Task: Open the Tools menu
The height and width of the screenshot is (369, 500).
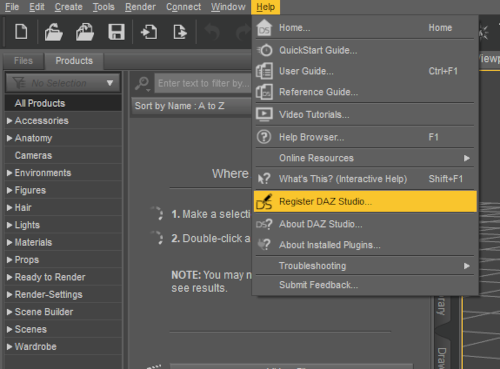Action: (103, 7)
